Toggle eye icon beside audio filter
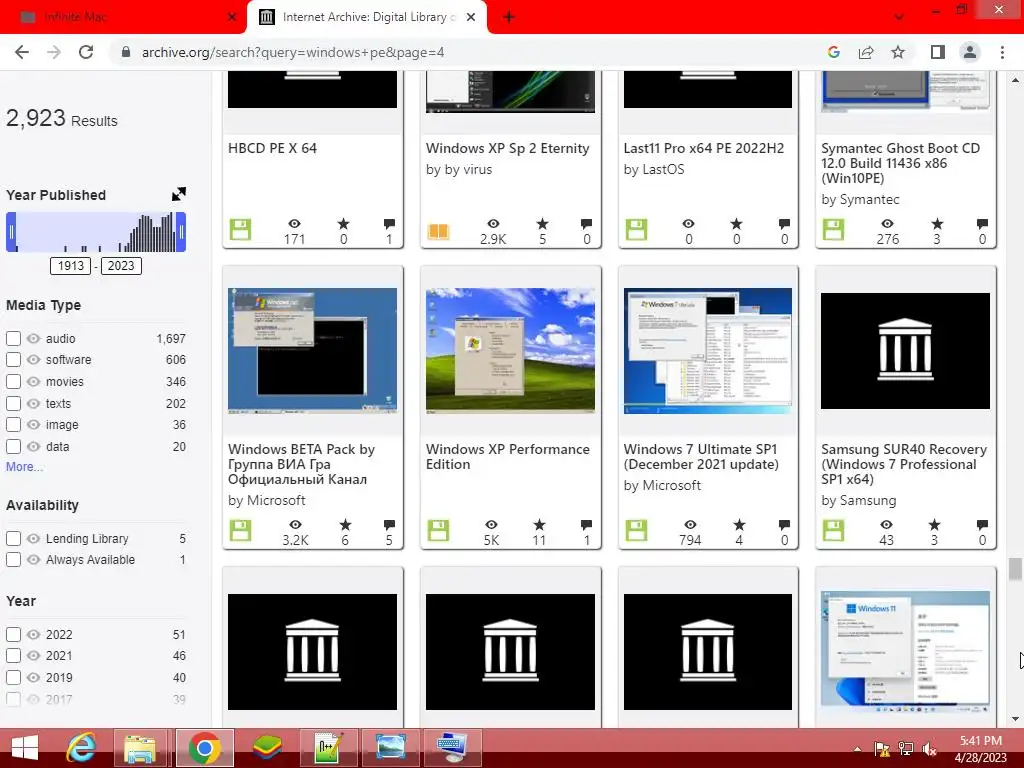 click(x=33, y=338)
